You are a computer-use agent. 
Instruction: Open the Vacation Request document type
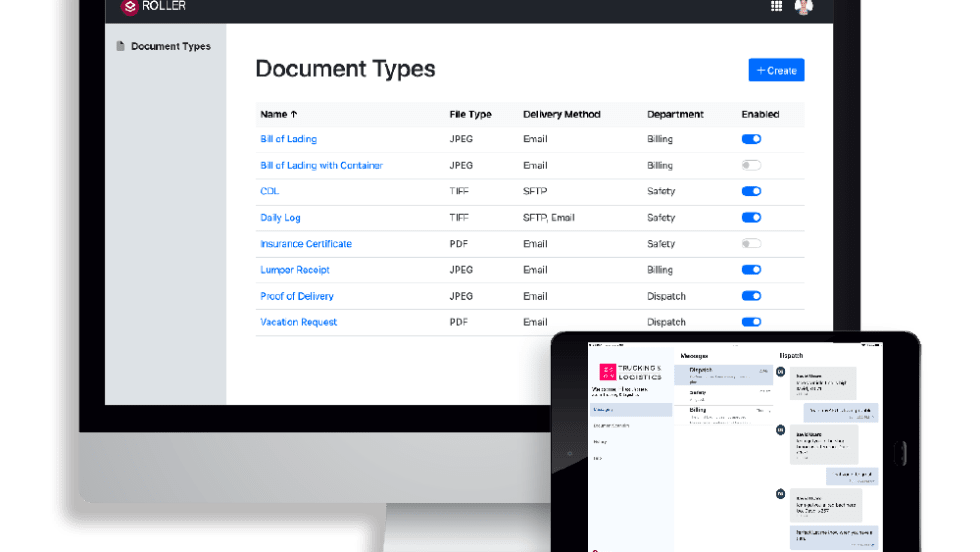pos(298,322)
